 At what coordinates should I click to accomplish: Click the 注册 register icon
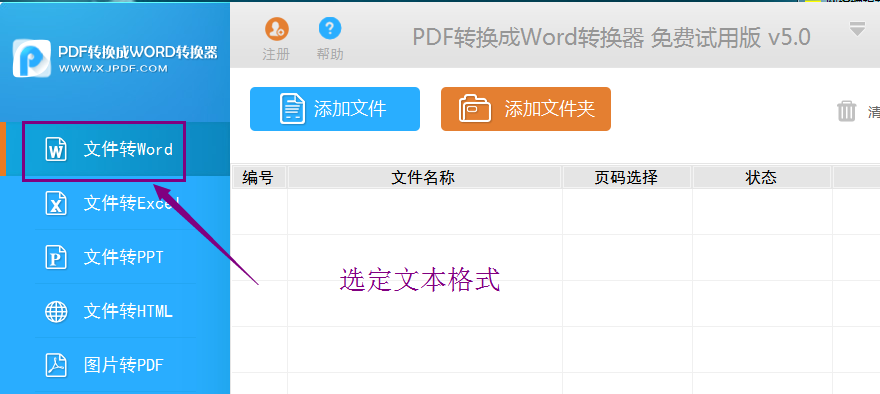point(277,29)
